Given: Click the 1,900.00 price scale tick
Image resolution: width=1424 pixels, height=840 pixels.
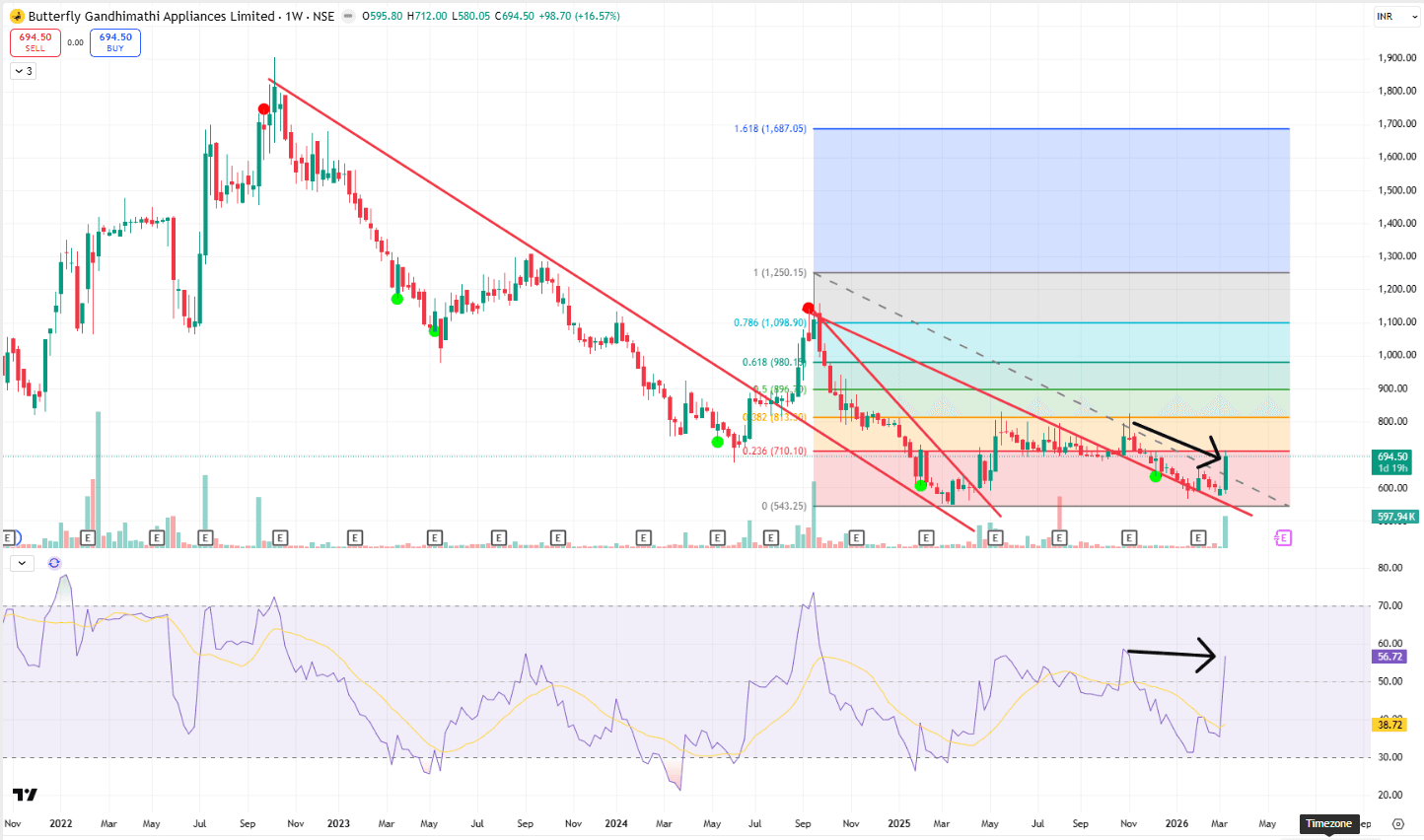Looking at the screenshot, I should pyautogui.click(x=1397, y=58).
